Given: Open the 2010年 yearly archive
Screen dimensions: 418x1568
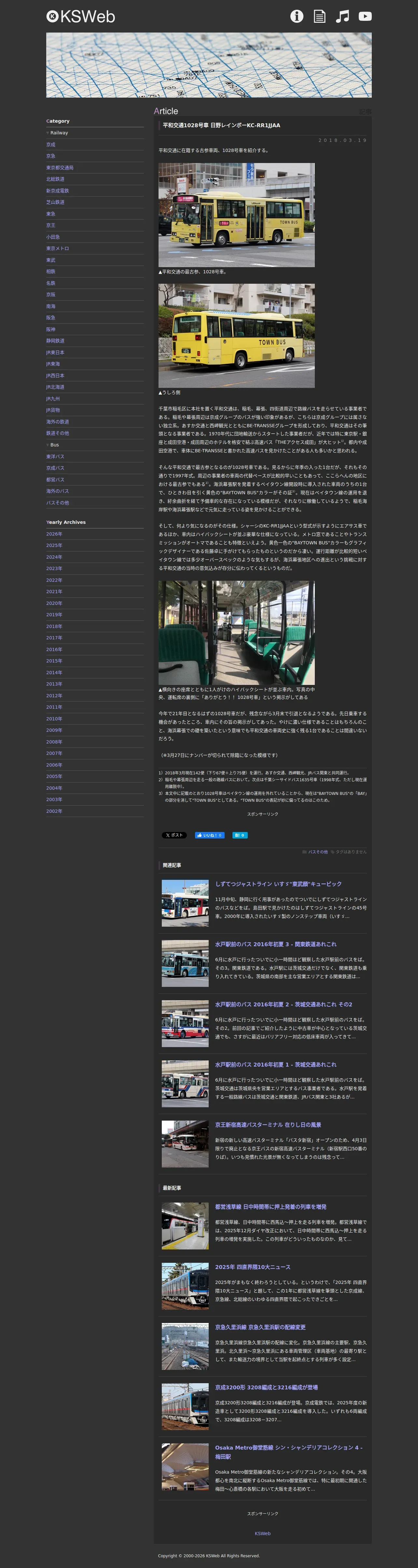Looking at the screenshot, I should click(54, 719).
